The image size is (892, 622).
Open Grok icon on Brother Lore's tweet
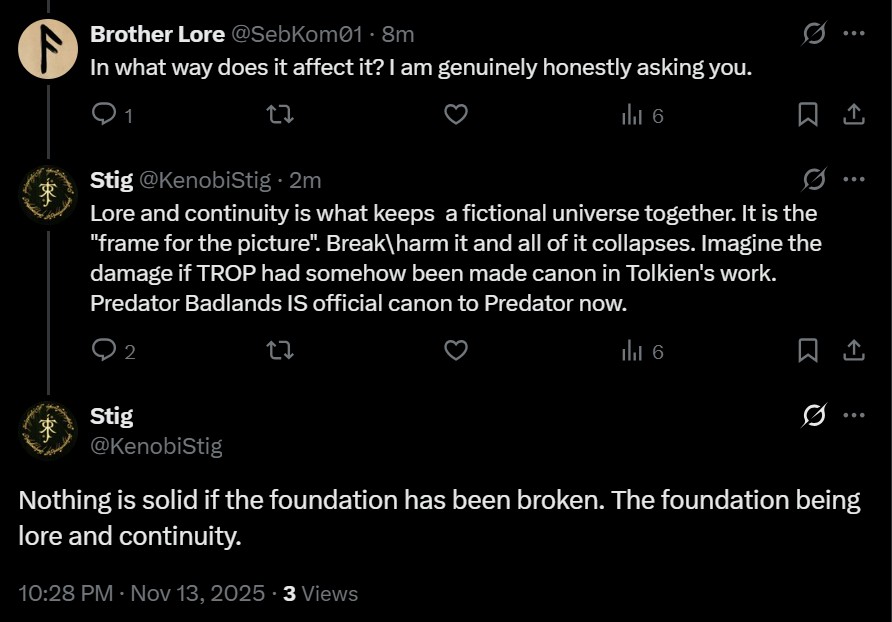pos(814,34)
